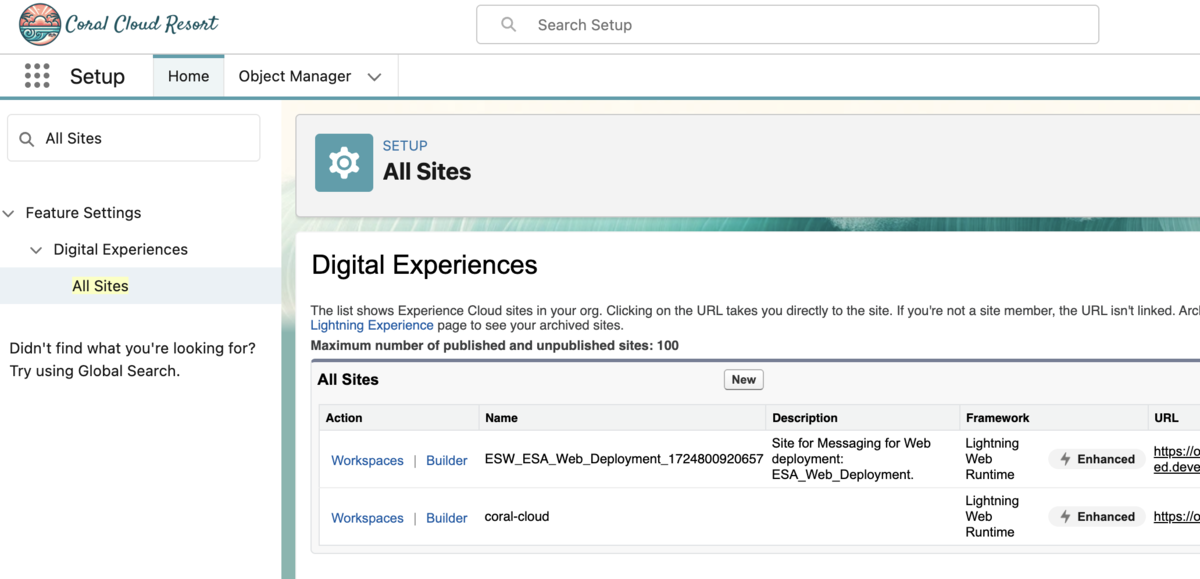Switch to the Home tab

click(188, 76)
